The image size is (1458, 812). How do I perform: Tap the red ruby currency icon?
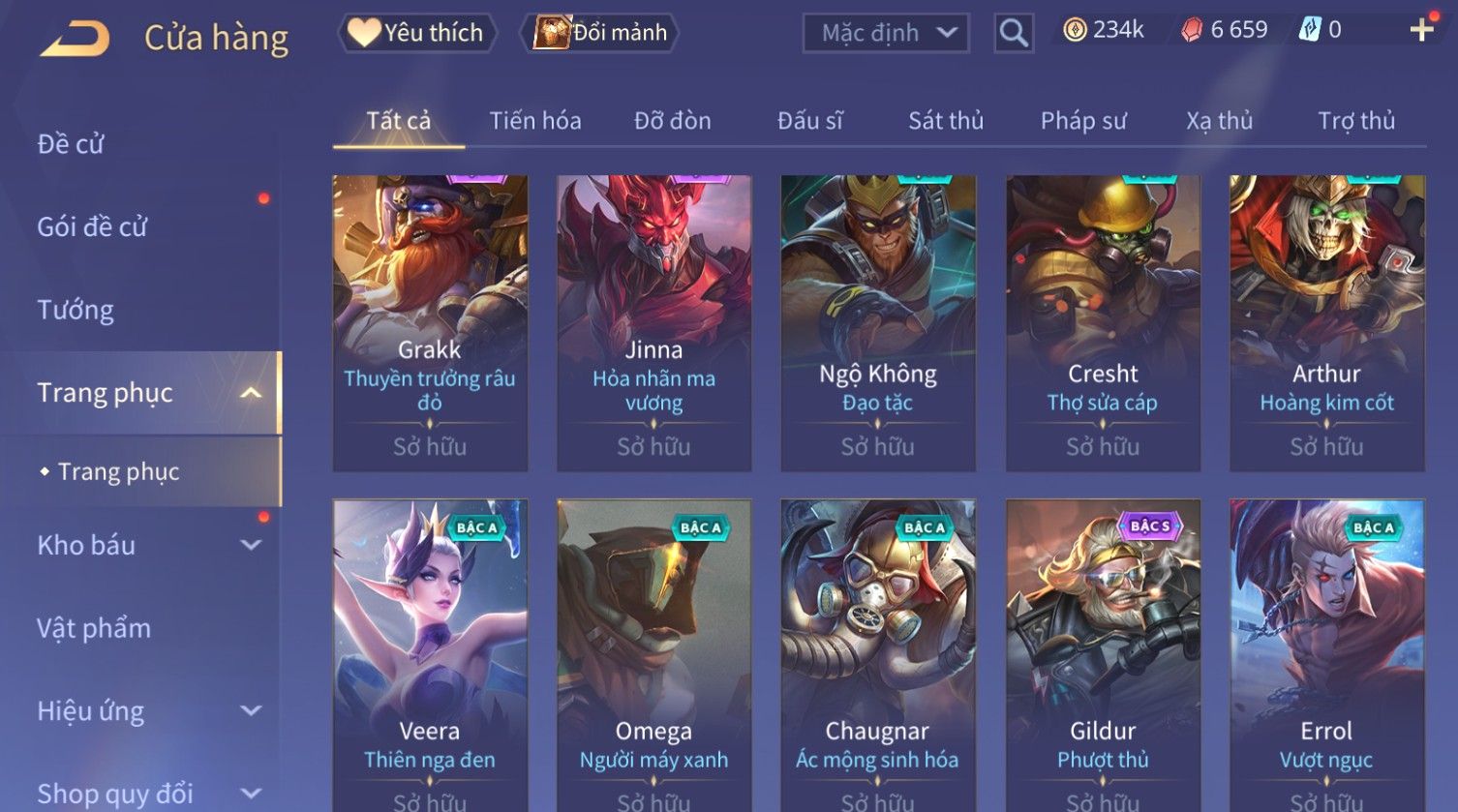(x=1192, y=31)
